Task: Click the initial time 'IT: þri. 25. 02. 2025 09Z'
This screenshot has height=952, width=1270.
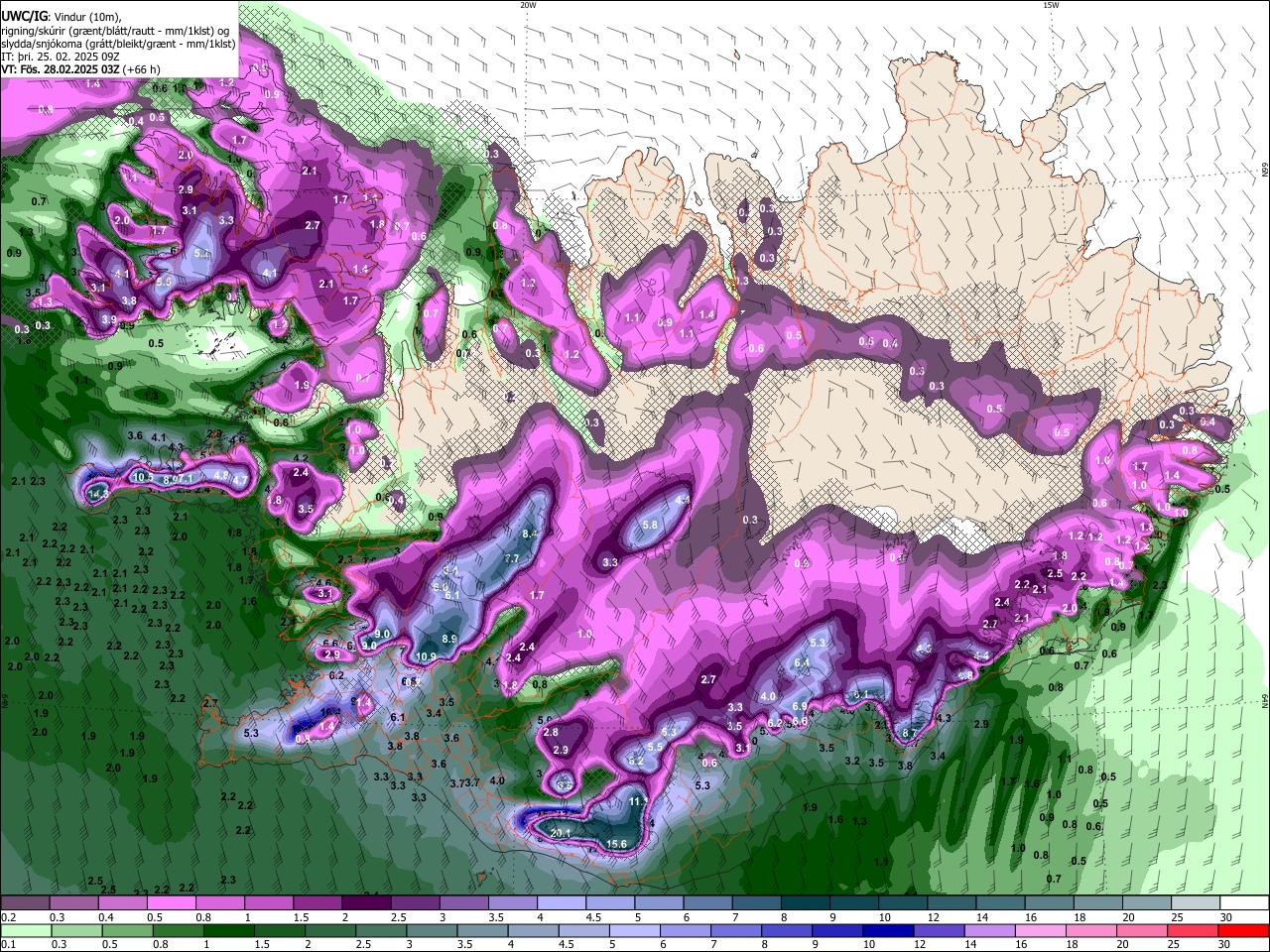Action: click(62, 57)
